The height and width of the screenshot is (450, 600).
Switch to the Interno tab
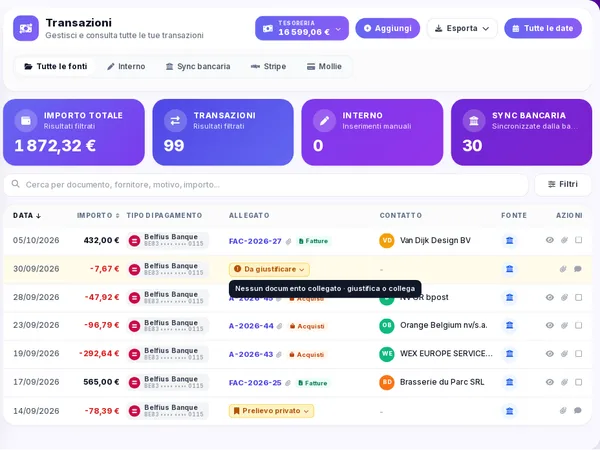pyautogui.click(x=126, y=67)
